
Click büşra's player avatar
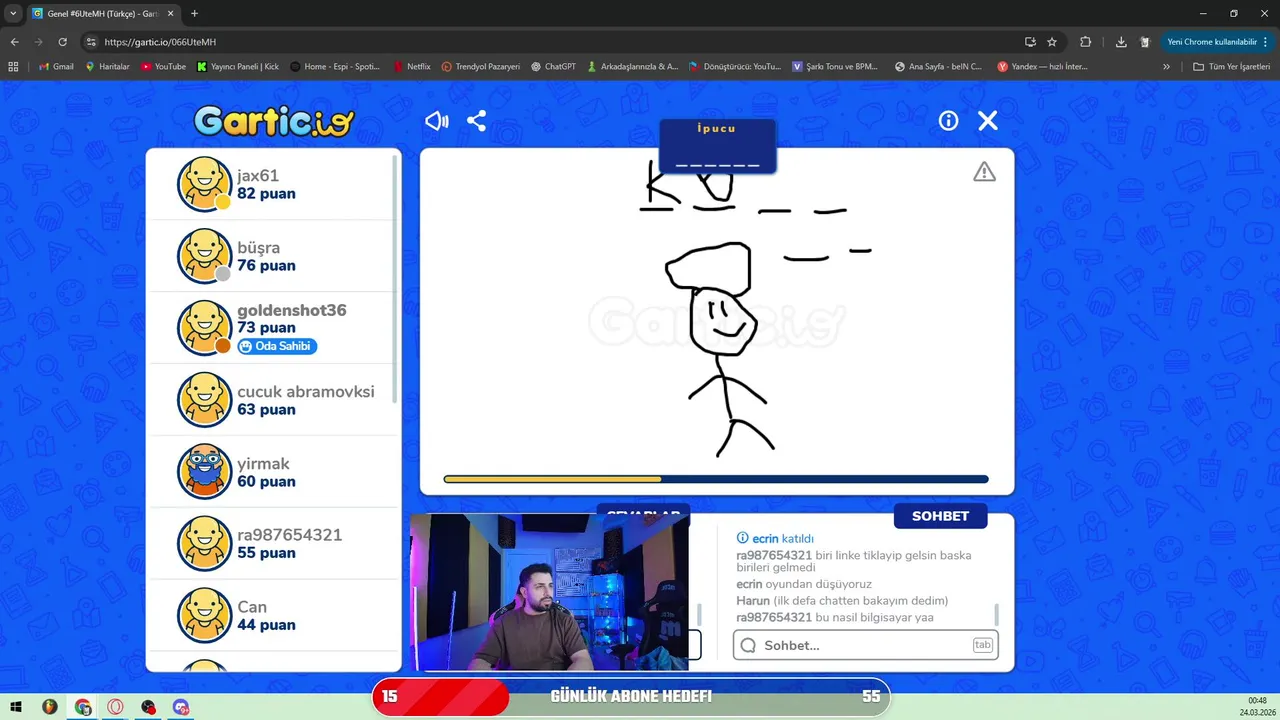point(205,256)
